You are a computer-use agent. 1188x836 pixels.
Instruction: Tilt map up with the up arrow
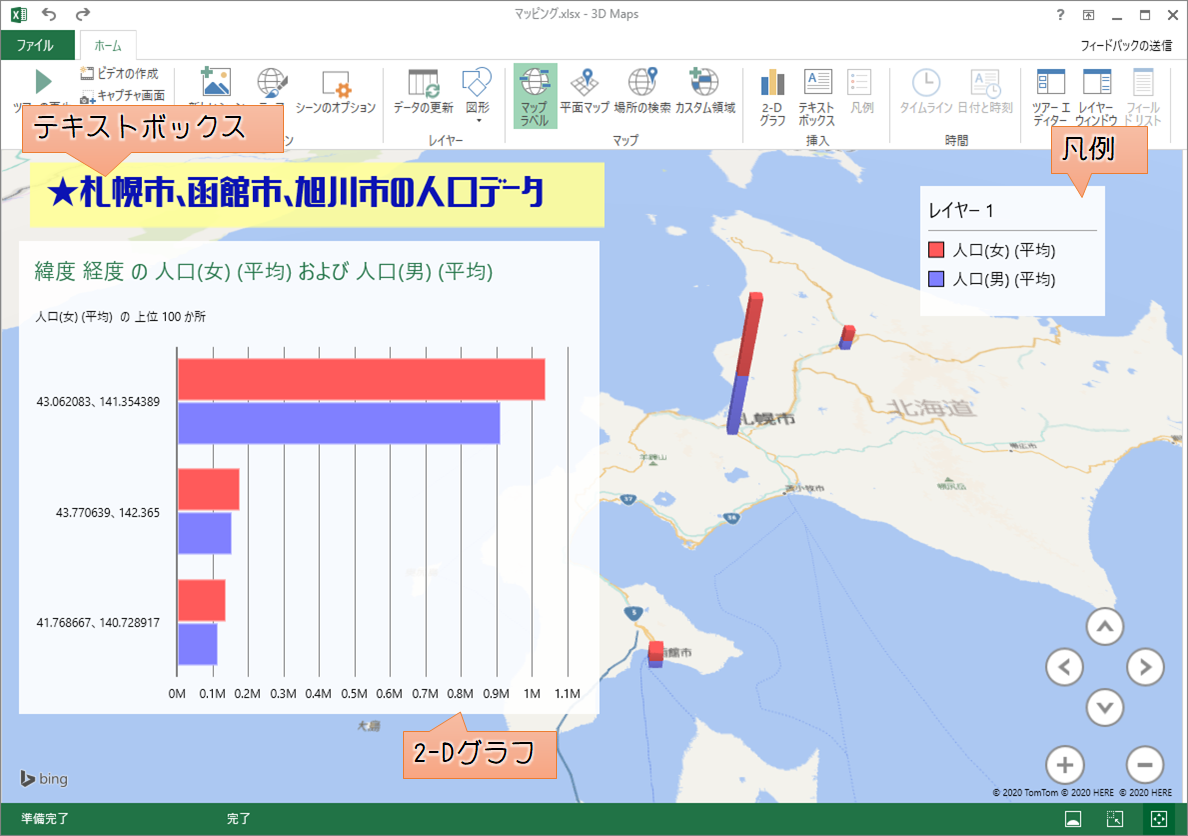coord(1105,627)
